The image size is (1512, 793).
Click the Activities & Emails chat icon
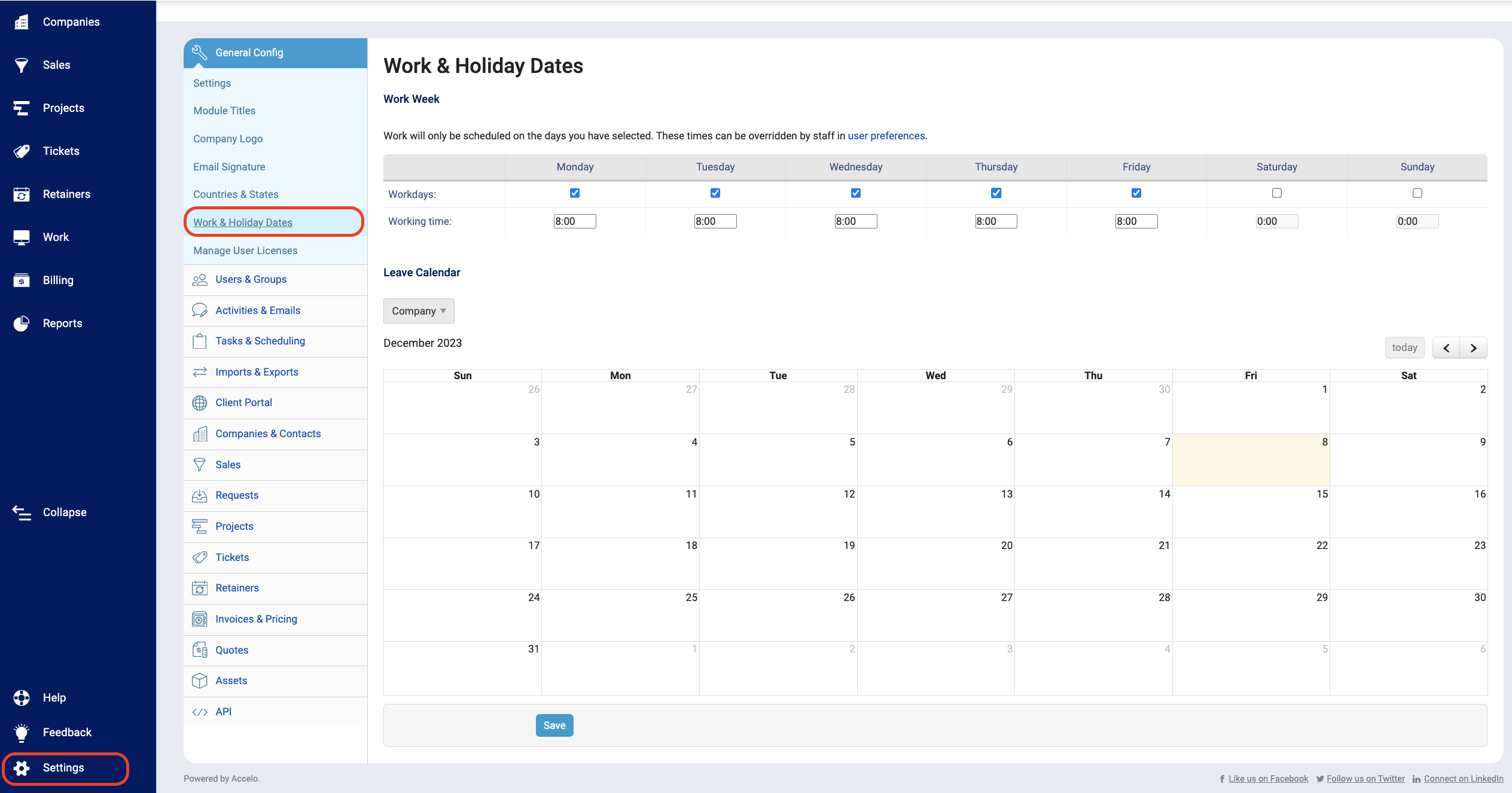[200, 310]
